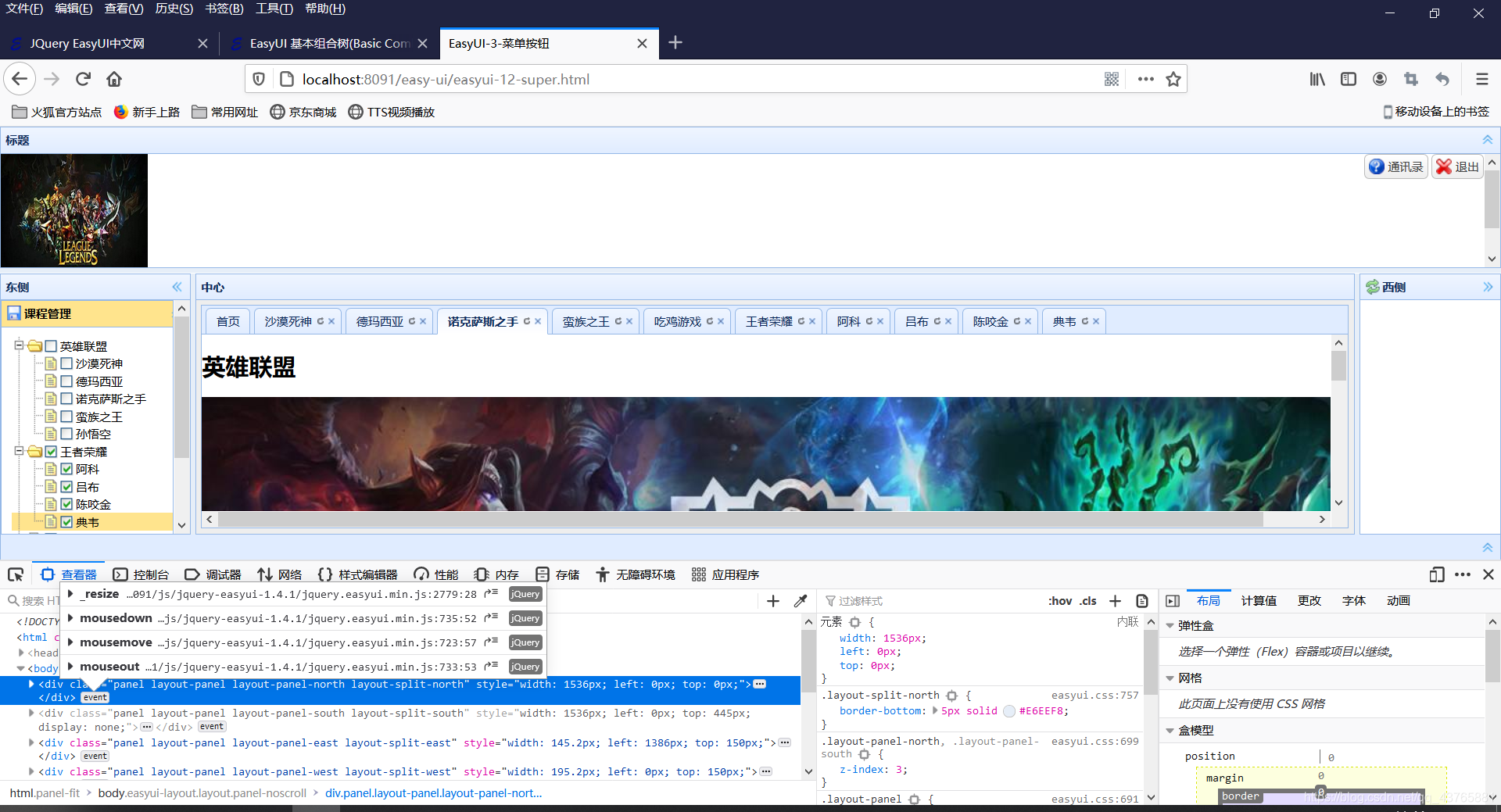Viewport: 1501px width, 812px height.
Task: Toggle the three-pane inspector icon
Action: pyautogui.click(x=1173, y=601)
